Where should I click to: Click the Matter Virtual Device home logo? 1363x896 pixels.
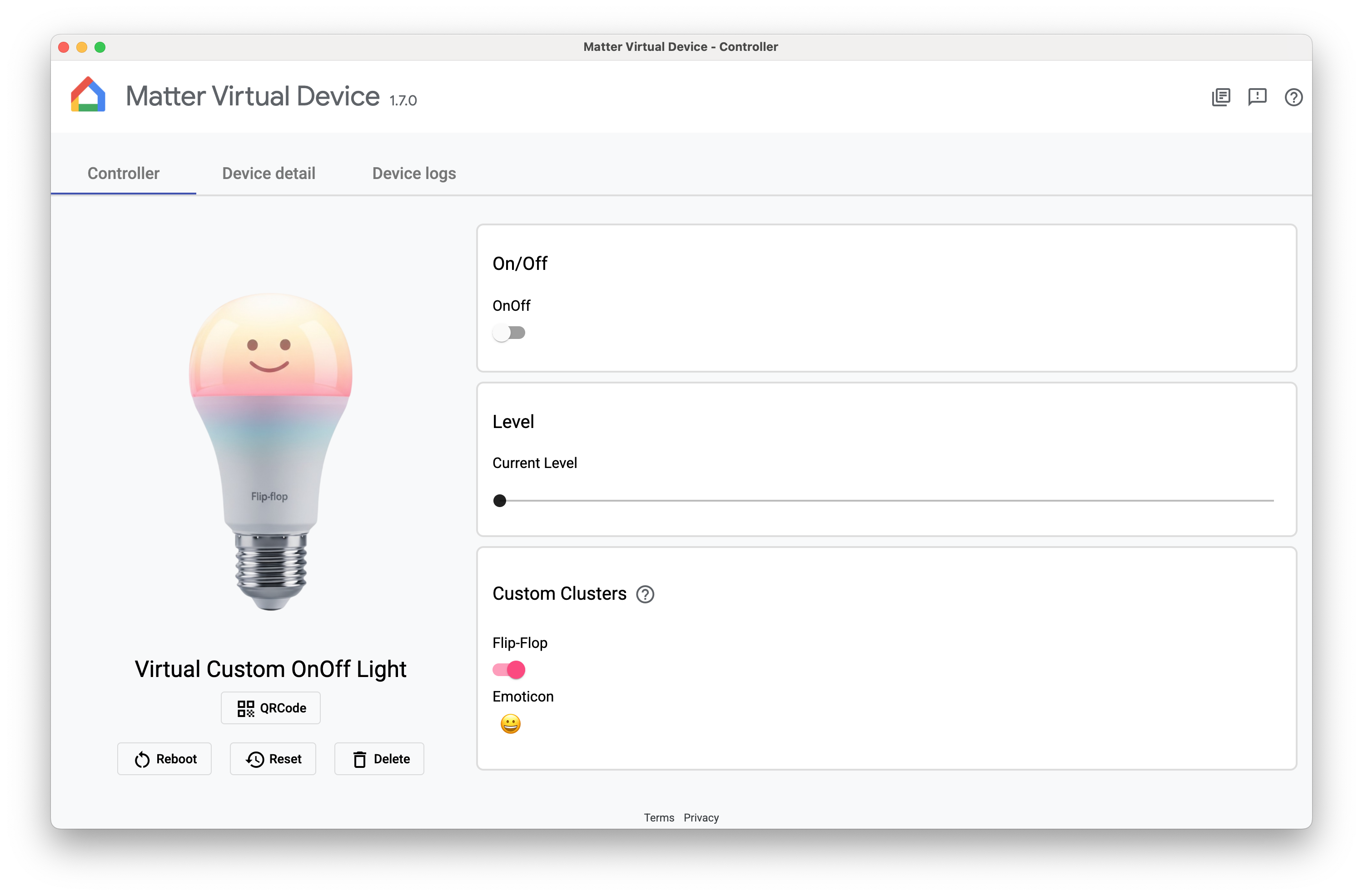click(x=87, y=94)
